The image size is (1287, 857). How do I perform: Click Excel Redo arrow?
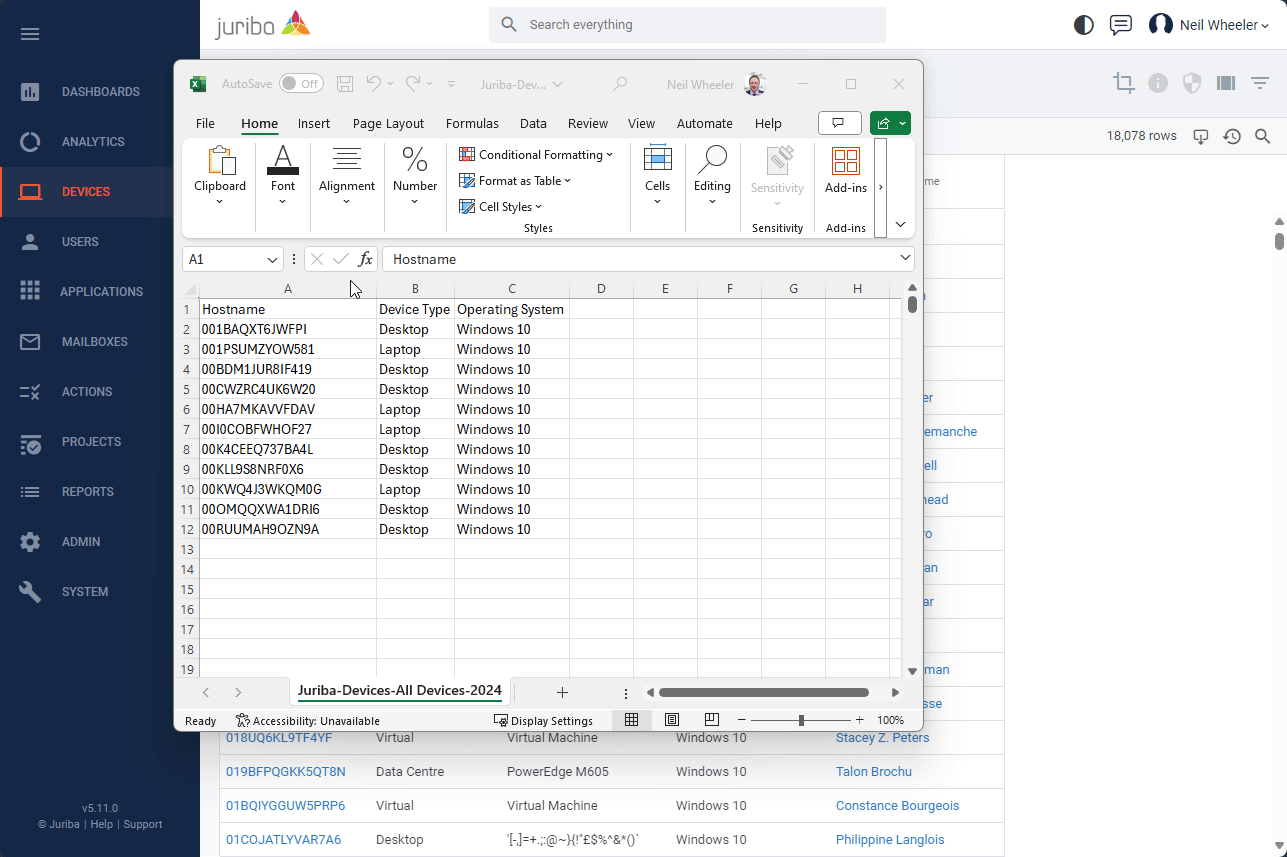412,84
